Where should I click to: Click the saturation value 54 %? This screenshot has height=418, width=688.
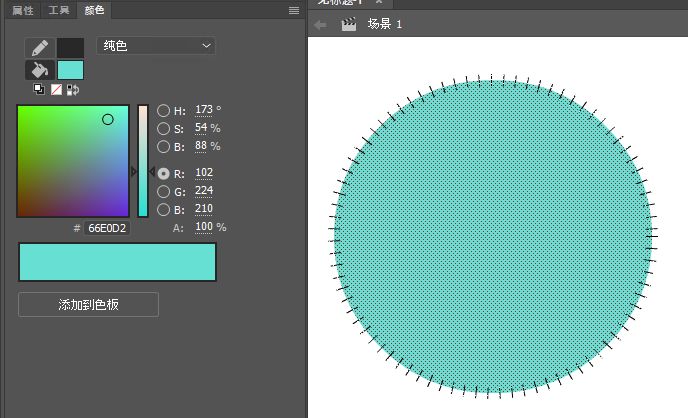(208, 128)
